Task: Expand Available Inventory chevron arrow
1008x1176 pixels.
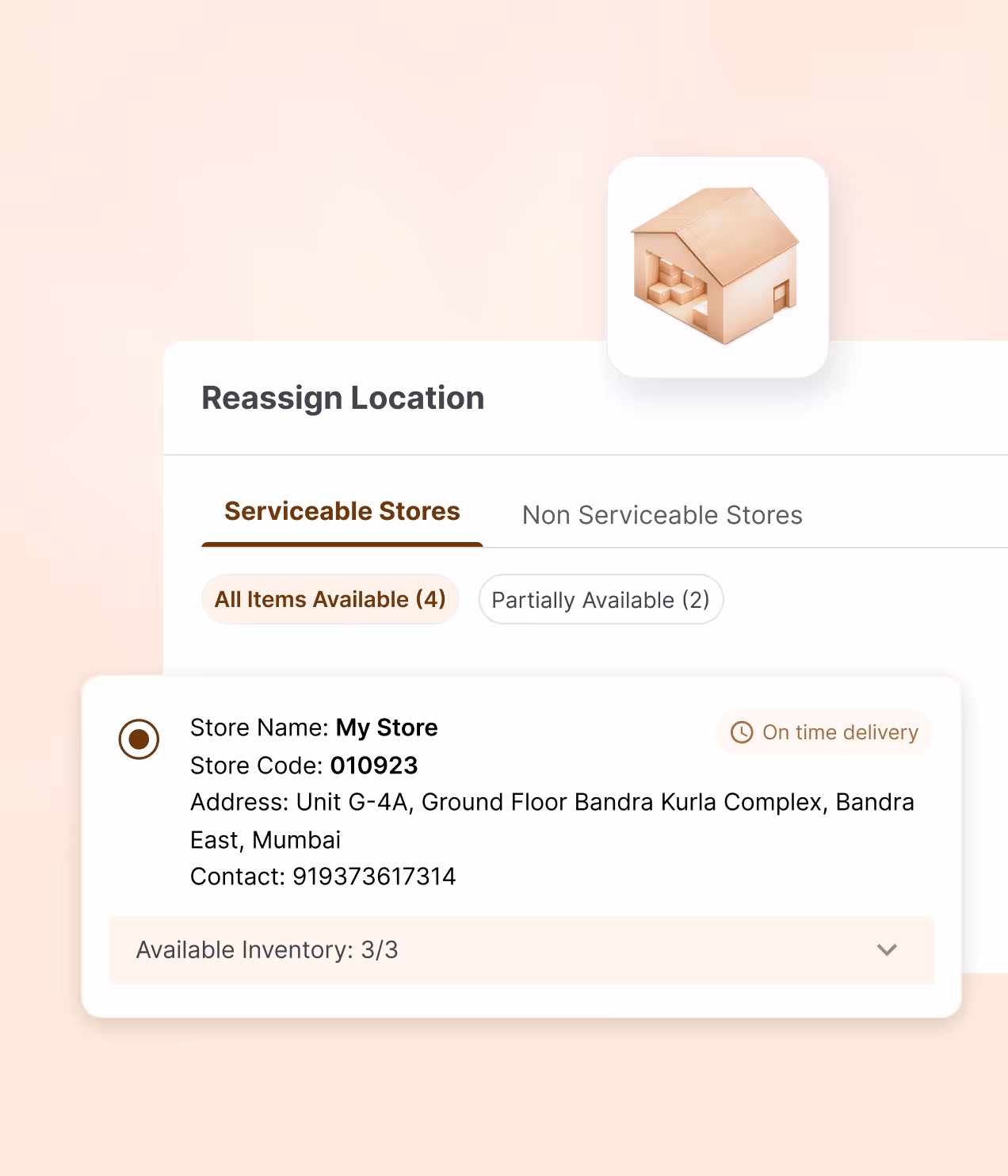Action: 887,949
